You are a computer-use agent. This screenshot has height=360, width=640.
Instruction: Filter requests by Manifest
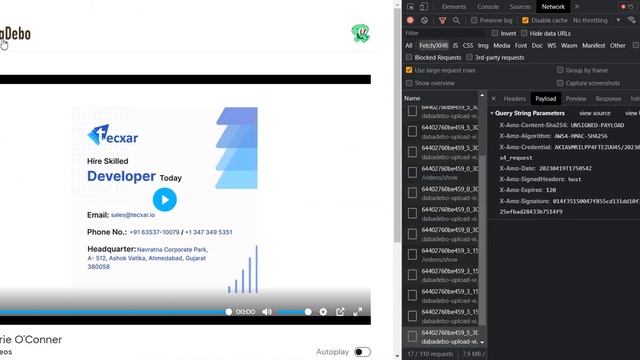coord(593,45)
